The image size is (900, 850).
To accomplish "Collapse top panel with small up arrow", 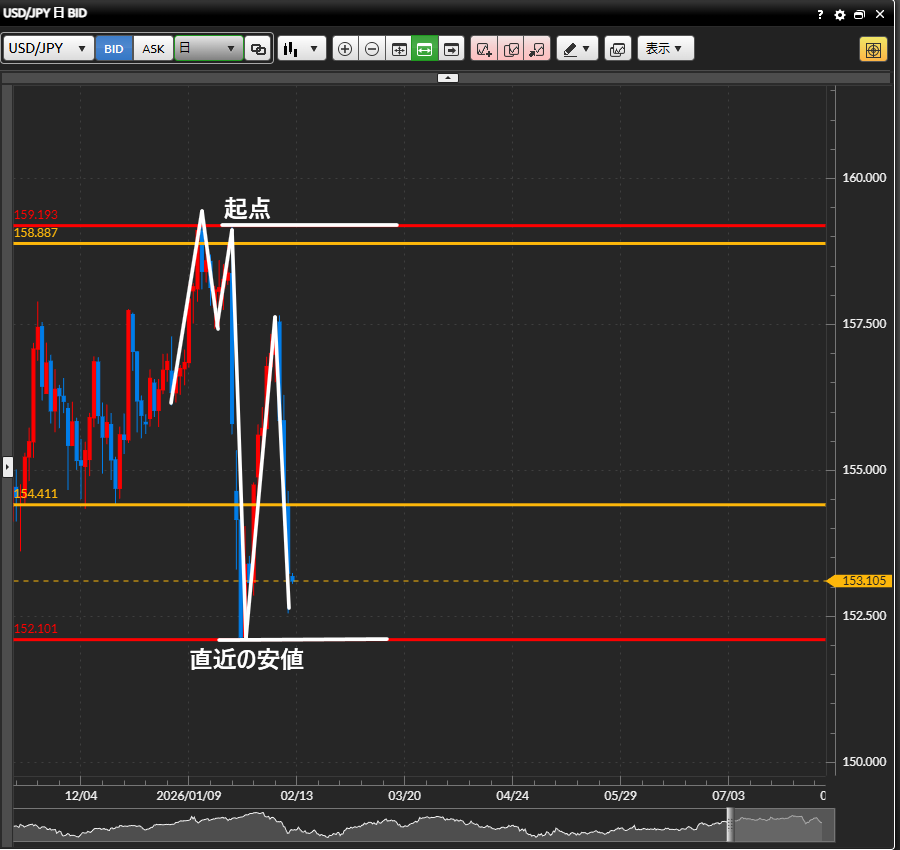I will pos(448,77).
